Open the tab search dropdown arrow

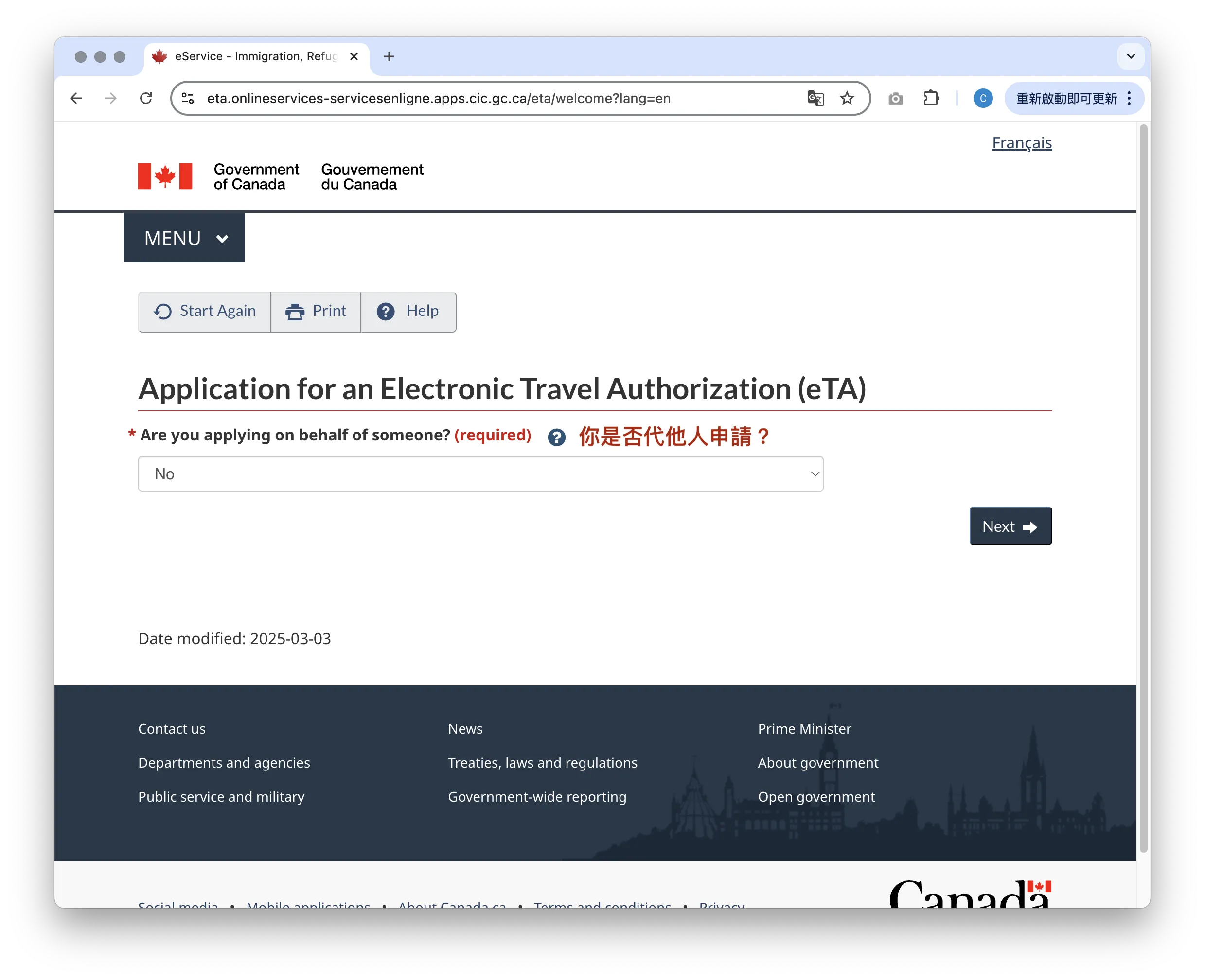pyautogui.click(x=1131, y=56)
